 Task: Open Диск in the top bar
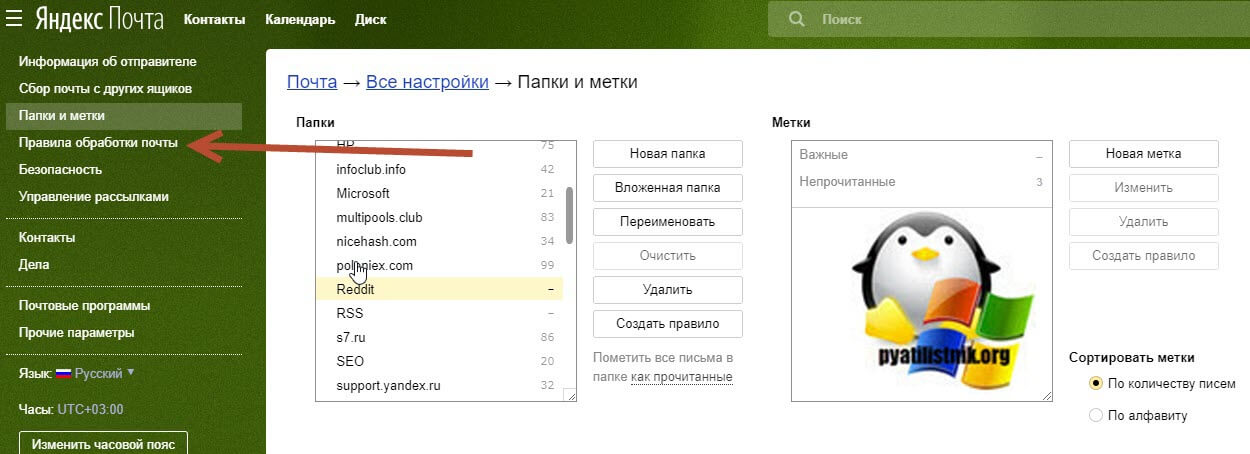point(371,19)
